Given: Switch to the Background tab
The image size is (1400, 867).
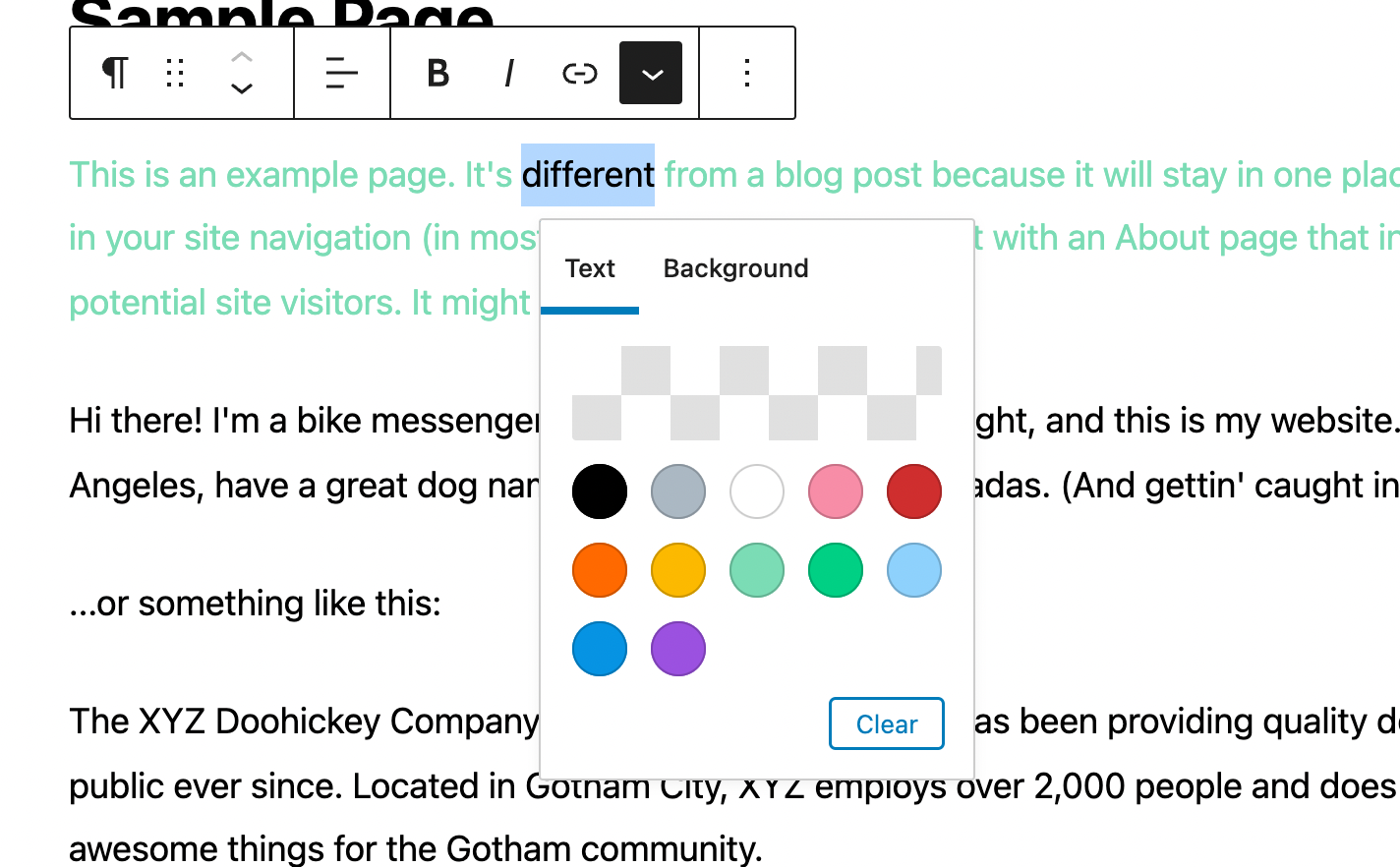Looking at the screenshot, I should tap(735, 267).
